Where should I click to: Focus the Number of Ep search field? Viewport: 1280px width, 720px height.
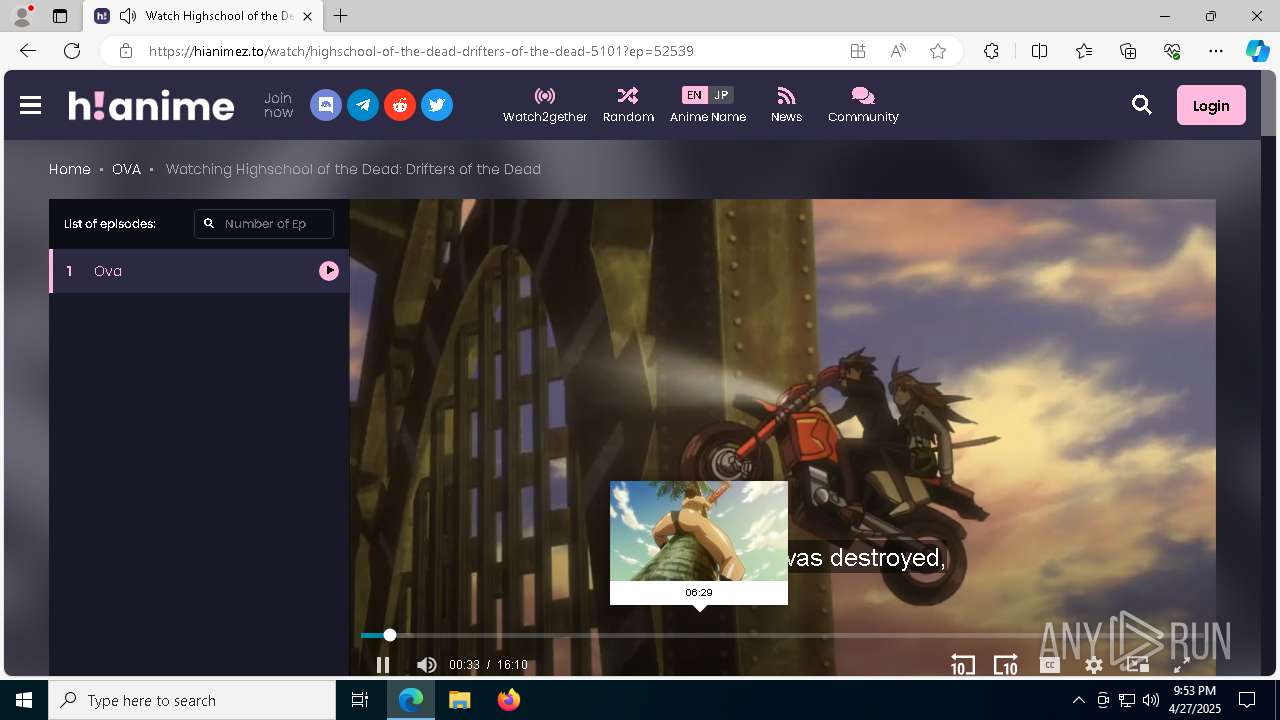point(264,224)
